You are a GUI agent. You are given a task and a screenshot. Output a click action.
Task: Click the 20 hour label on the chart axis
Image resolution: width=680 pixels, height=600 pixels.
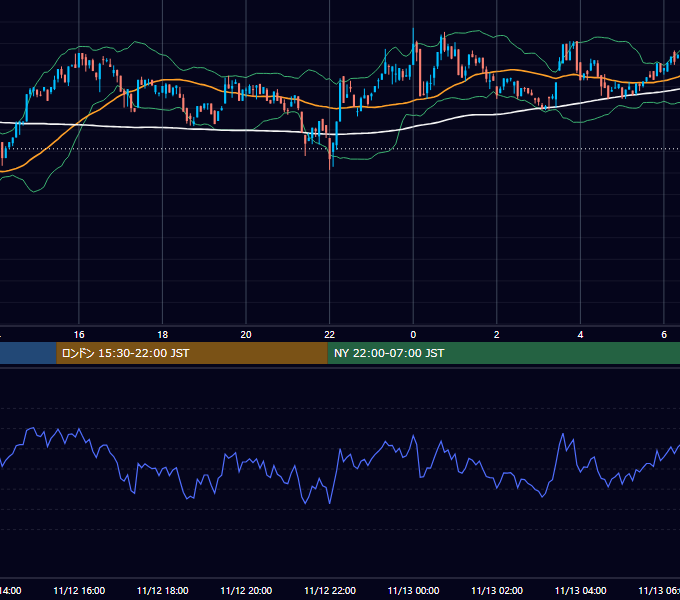click(x=246, y=335)
